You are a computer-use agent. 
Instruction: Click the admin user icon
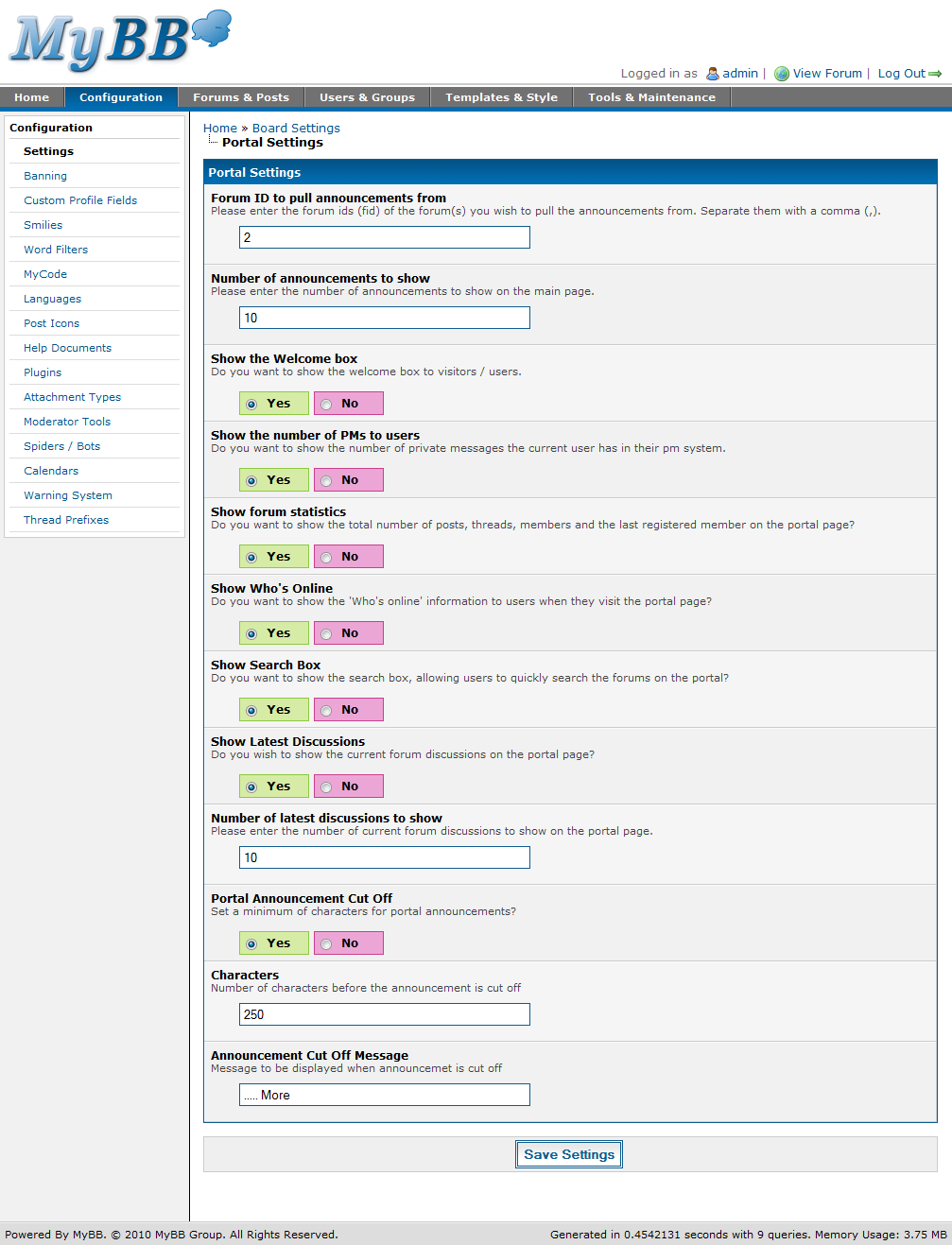tap(713, 74)
